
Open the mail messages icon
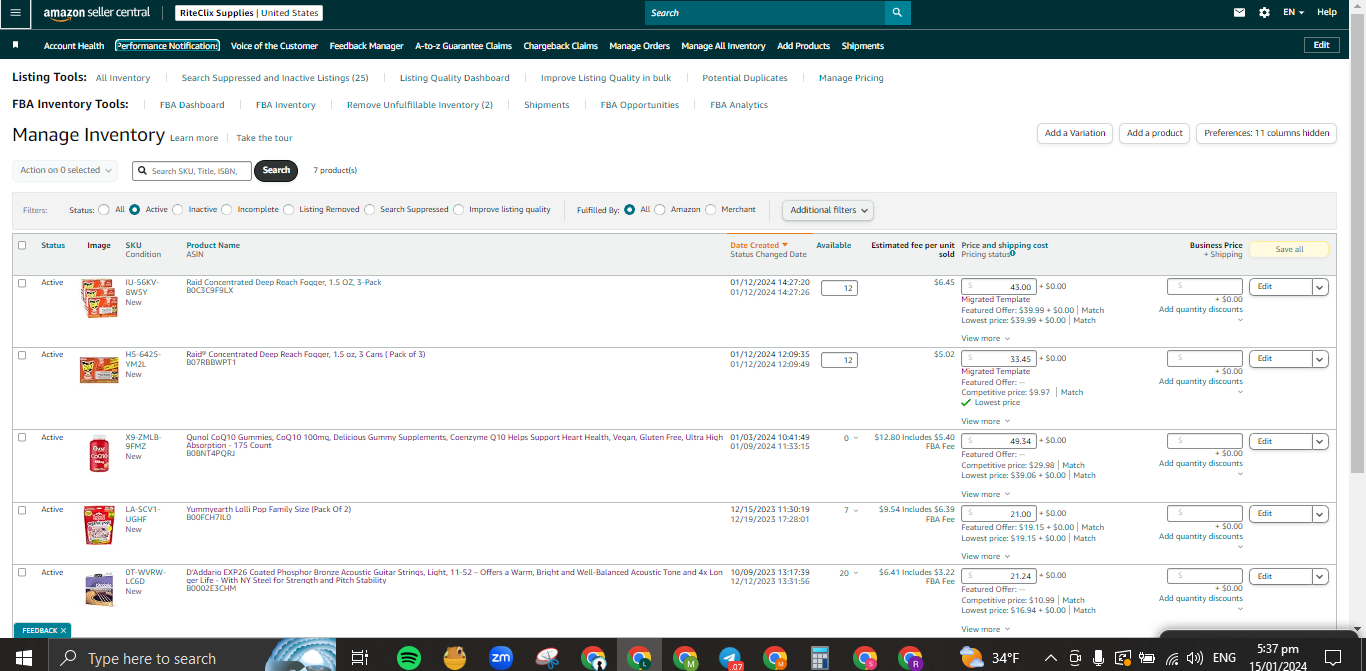click(1240, 12)
